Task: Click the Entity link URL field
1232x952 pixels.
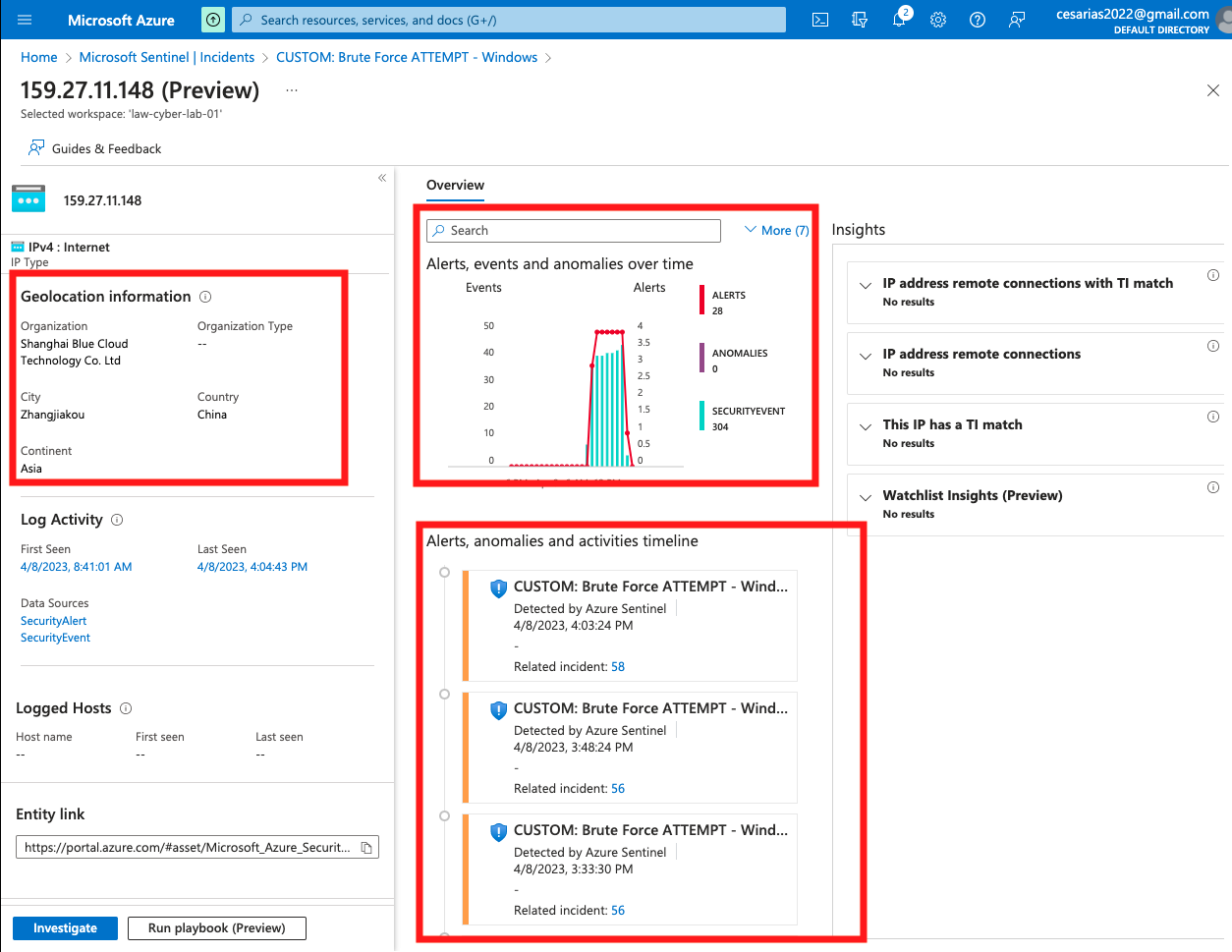Action: coord(197,847)
